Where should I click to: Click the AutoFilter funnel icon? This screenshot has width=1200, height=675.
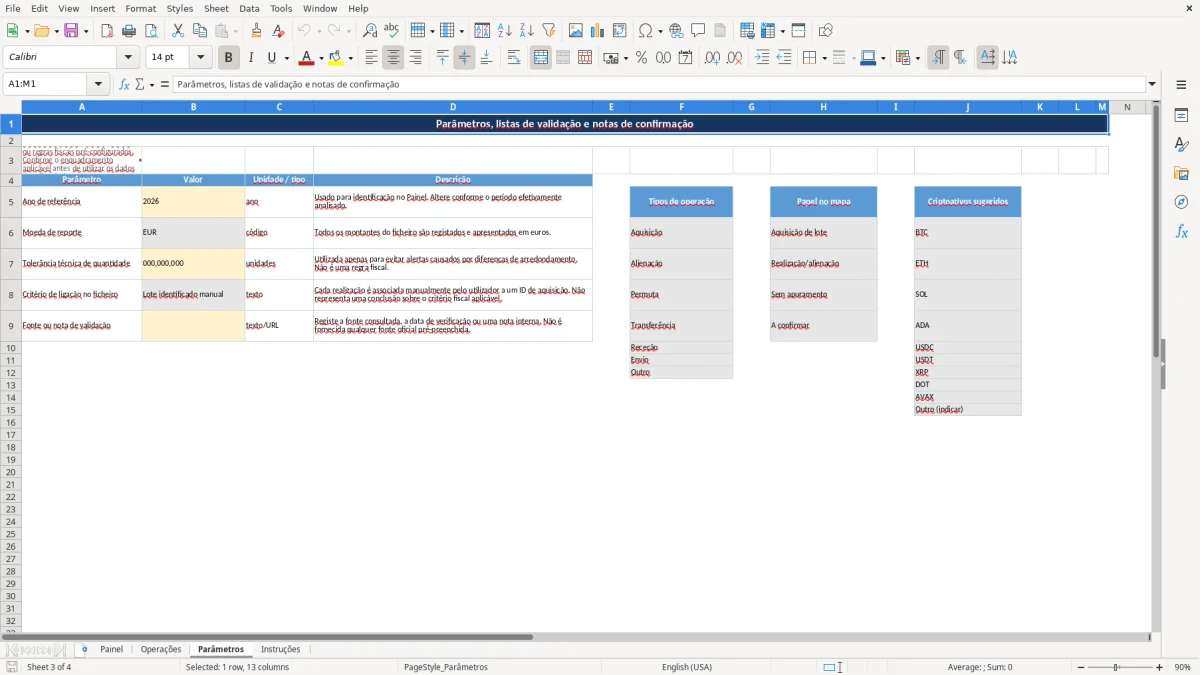click(548, 31)
